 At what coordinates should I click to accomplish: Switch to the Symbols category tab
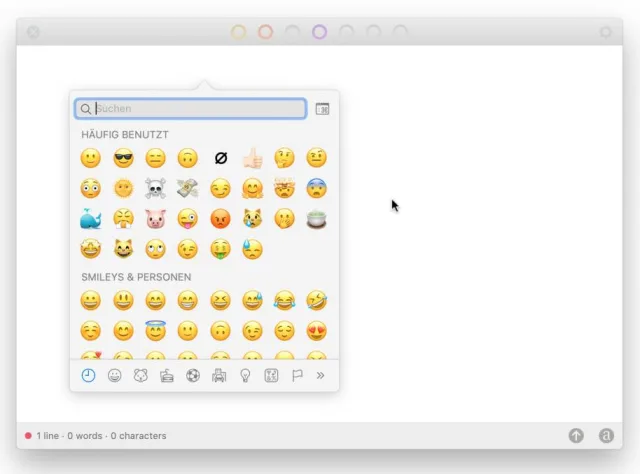pos(271,375)
